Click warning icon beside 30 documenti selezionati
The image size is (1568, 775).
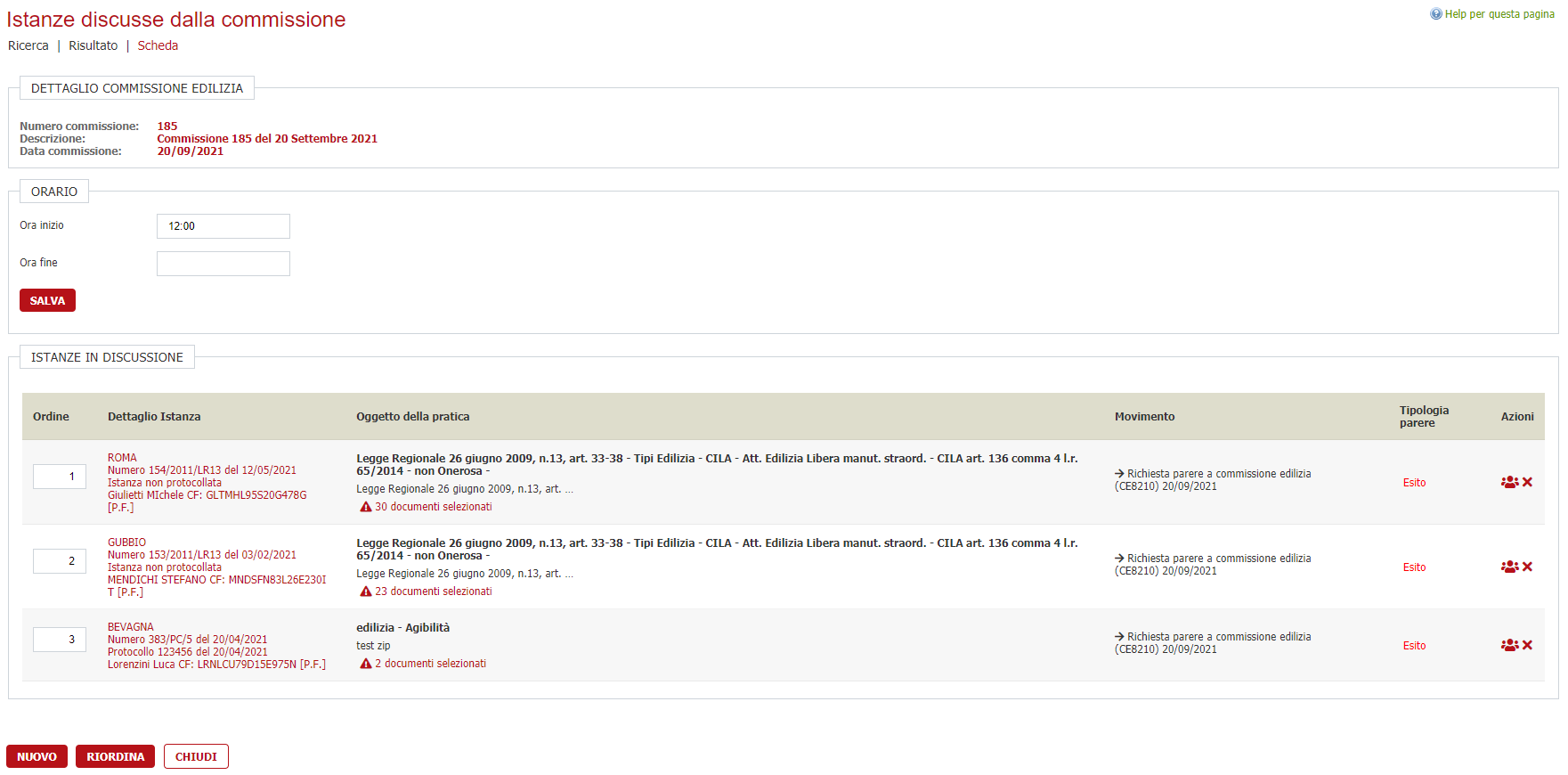pyautogui.click(x=365, y=507)
